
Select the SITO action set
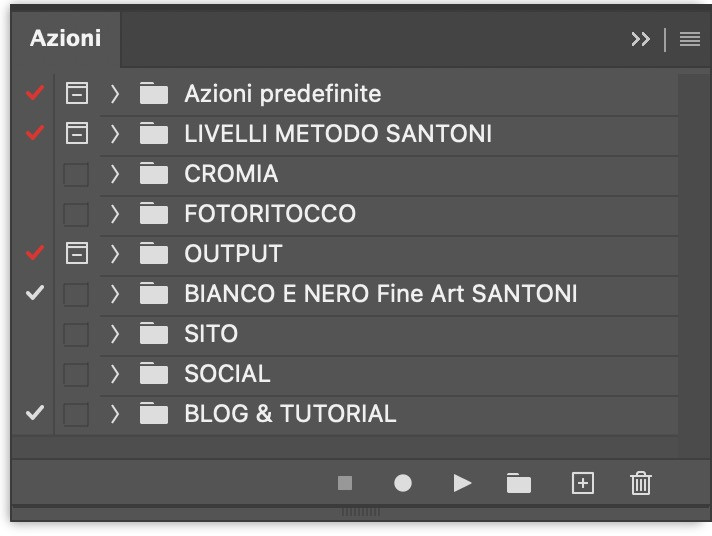coord(211,334)
